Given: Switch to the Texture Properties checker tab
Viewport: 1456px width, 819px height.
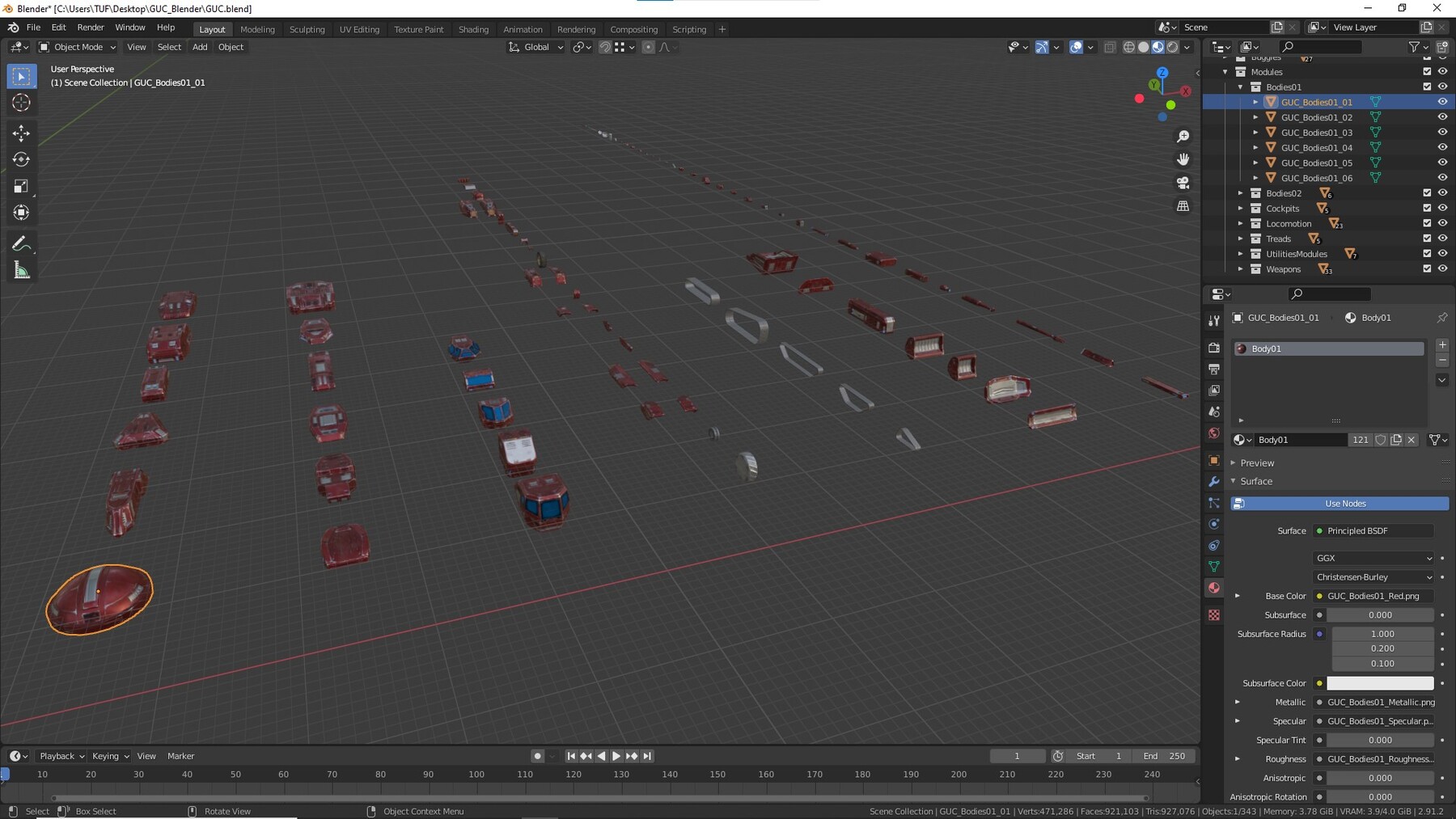Looking at the screenshot, I should coord(1213,614).
